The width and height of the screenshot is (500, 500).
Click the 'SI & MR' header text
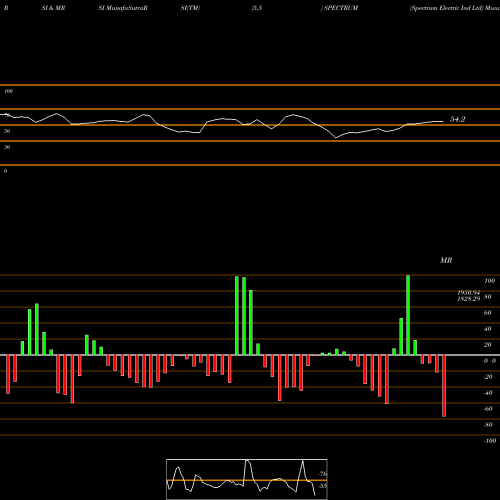53,8
